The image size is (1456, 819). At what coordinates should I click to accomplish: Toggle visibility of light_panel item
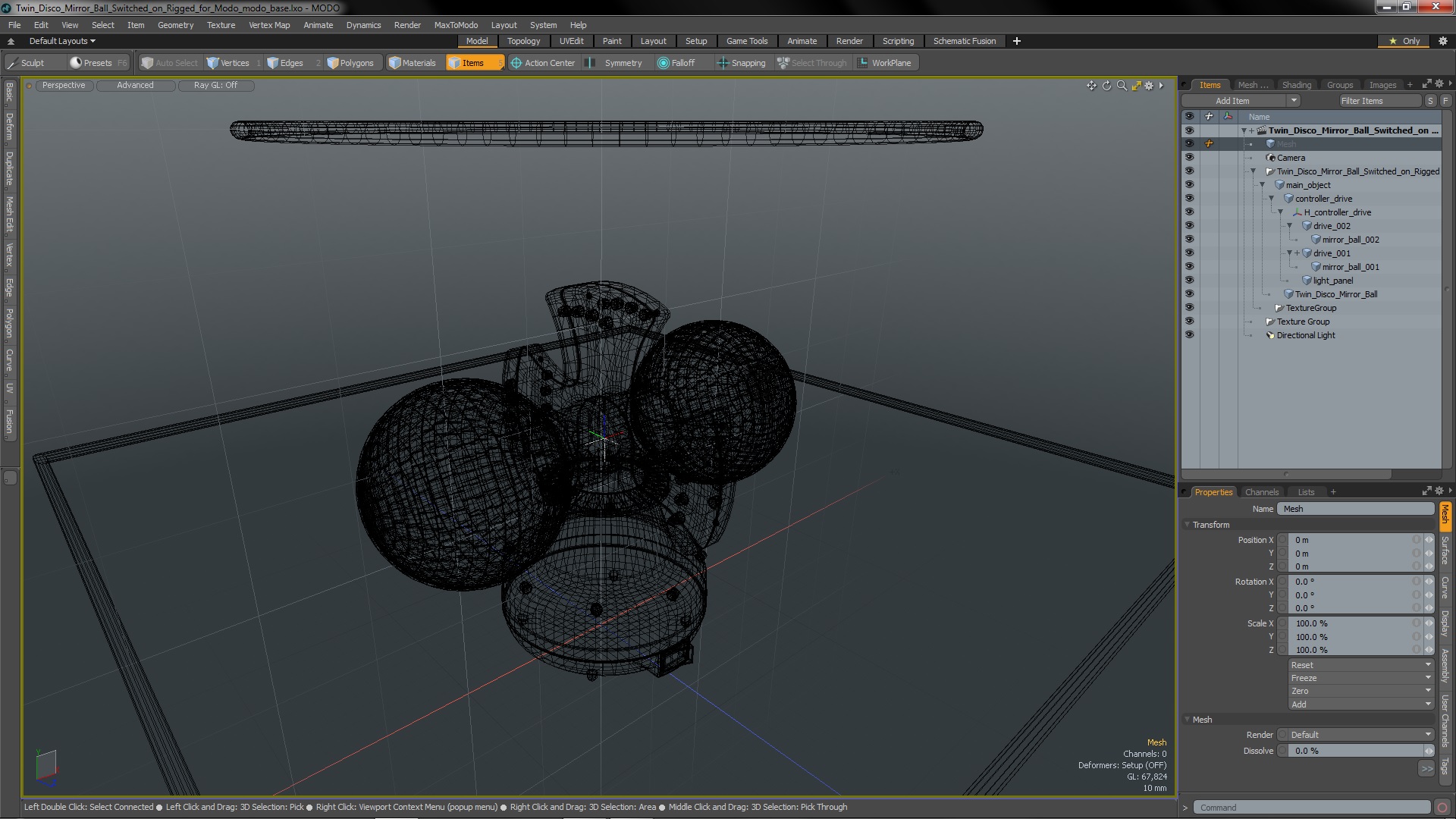click(x=1189, y=281)
